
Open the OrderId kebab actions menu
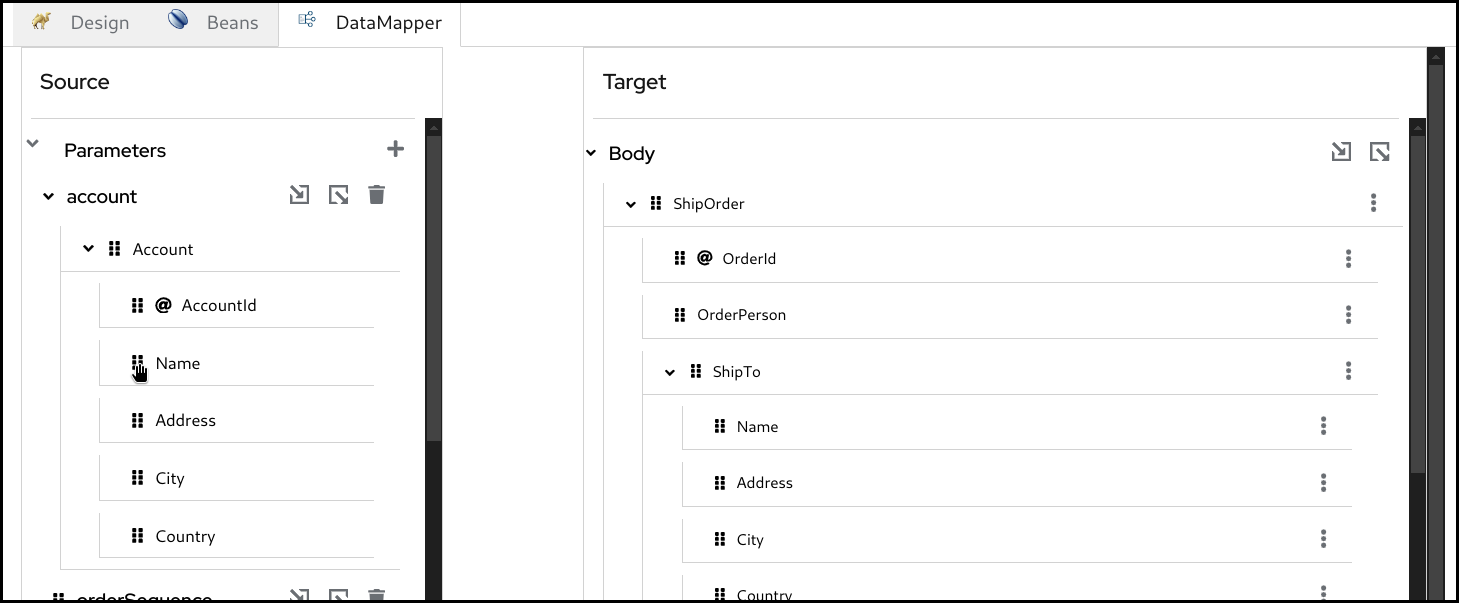[x=1348, y=259]
